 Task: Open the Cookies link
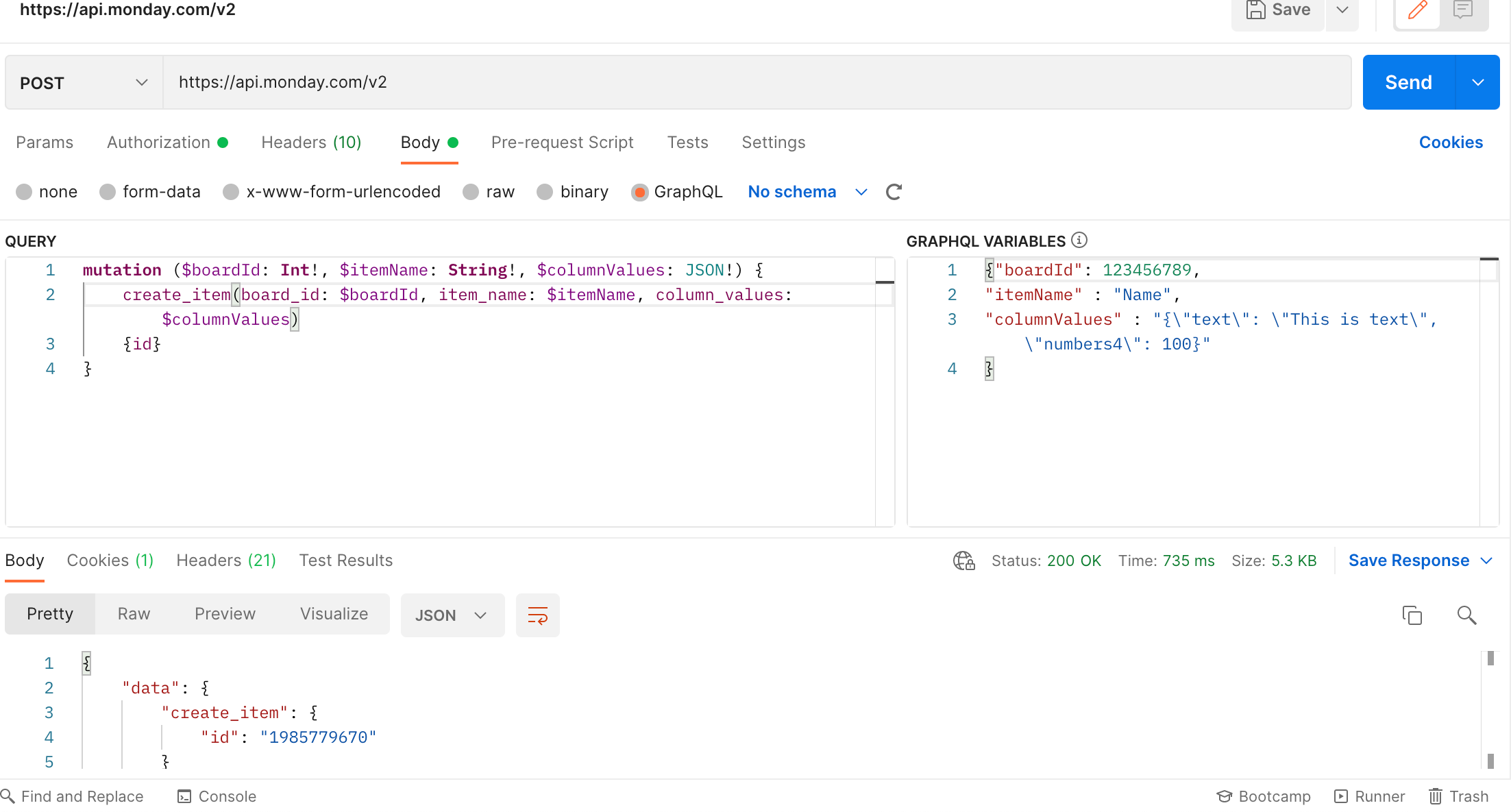tap(1451, 143)
